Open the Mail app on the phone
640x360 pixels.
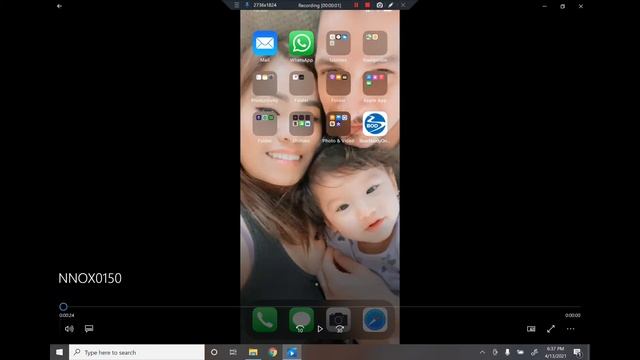pyautogui.click(x=265, y=43)
